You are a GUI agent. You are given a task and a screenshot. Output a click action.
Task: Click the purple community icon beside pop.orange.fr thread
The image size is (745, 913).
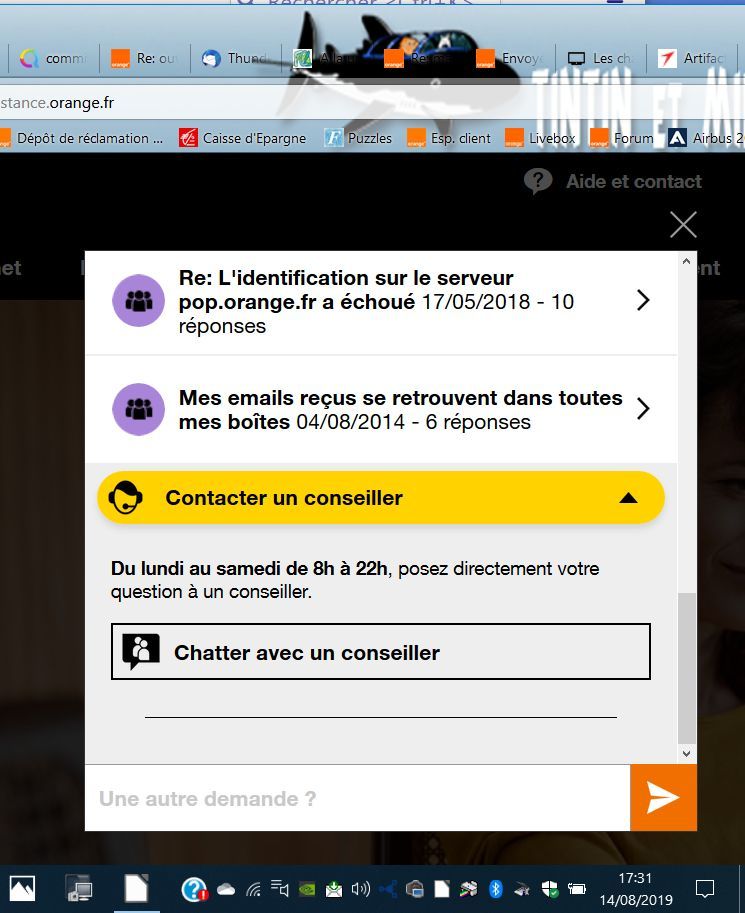[139, 300]
